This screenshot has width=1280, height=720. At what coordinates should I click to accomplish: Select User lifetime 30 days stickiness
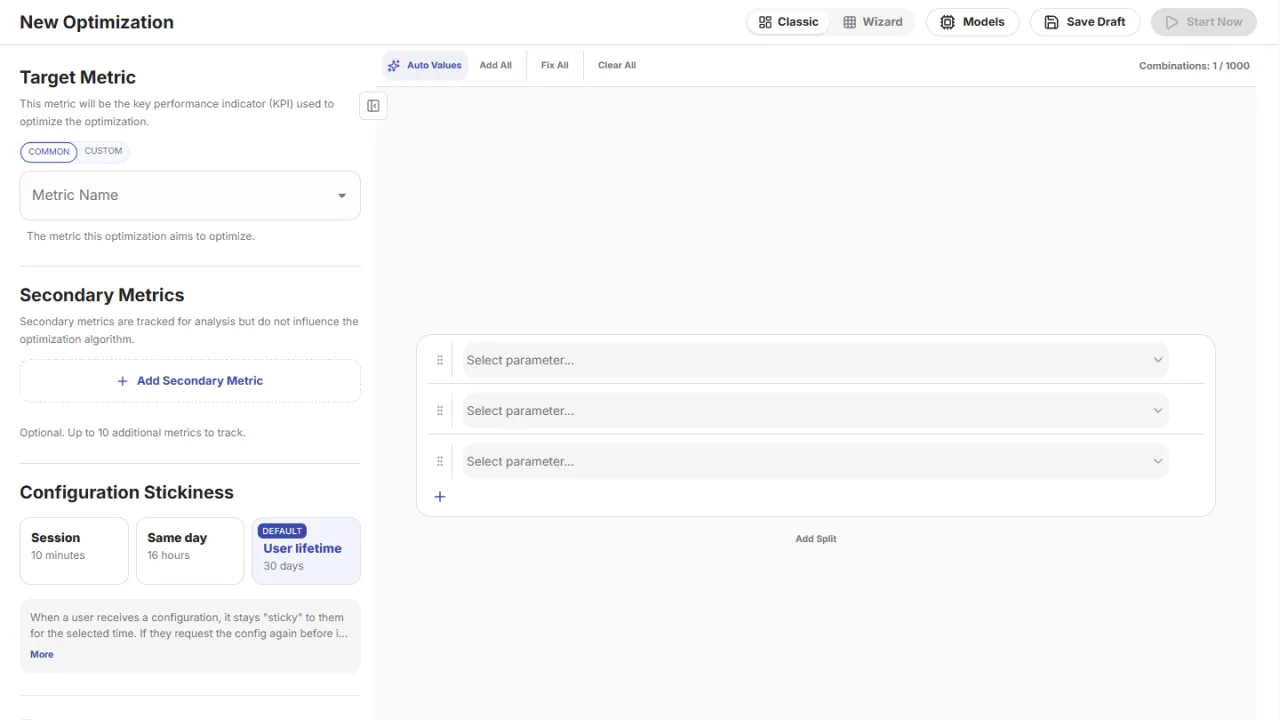[x=306, y=551]
